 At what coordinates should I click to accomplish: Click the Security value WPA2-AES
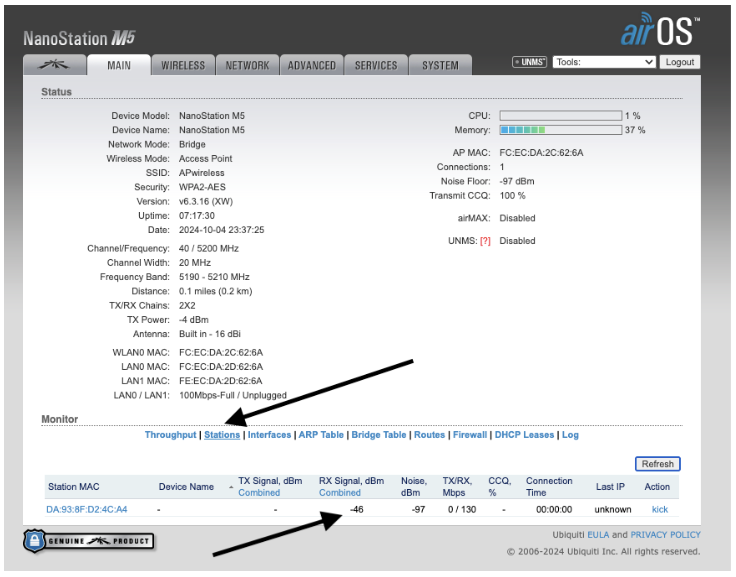tap(202, 187)
